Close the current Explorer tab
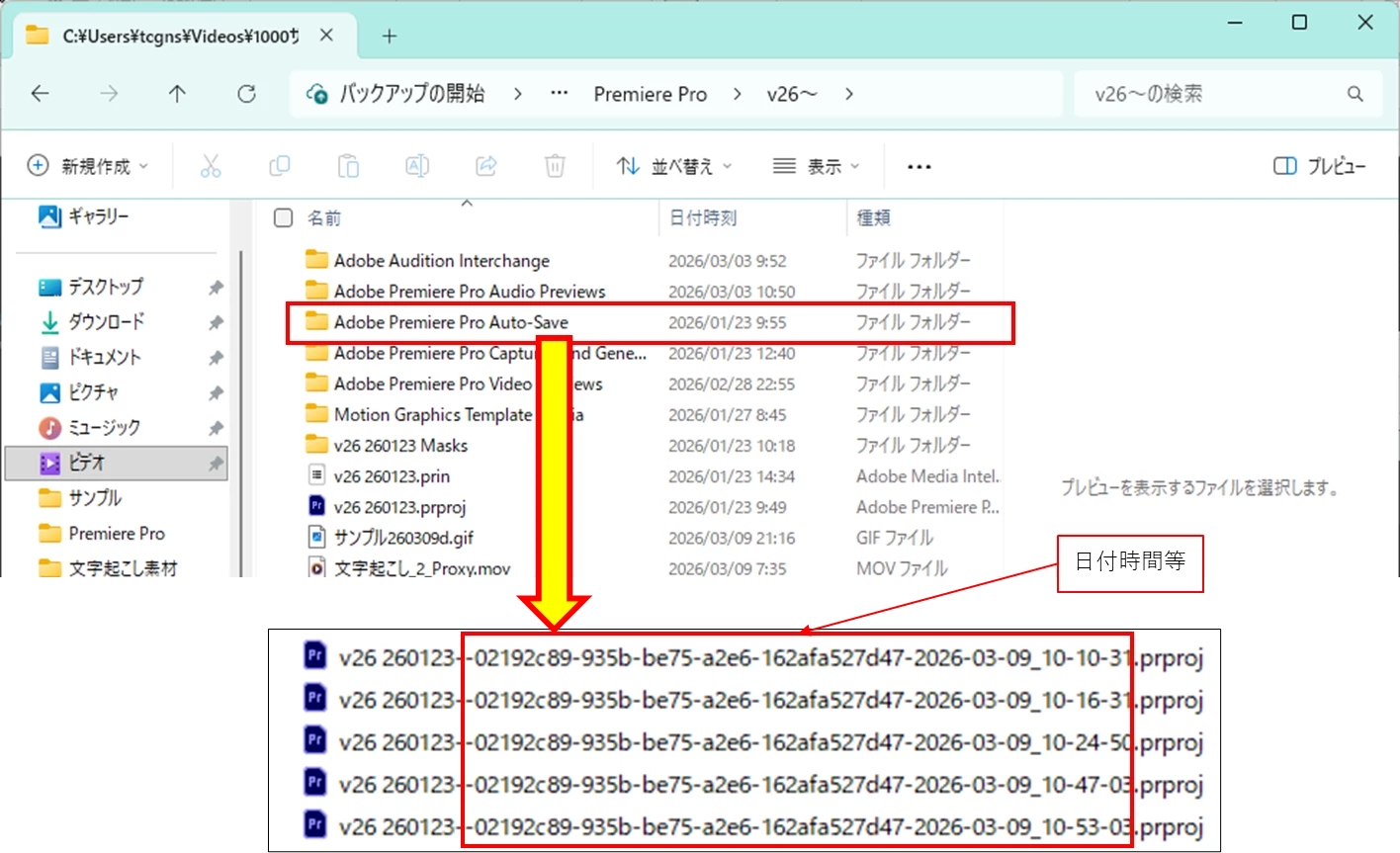This screenshot has width=1400, height=853. point(326,36)
